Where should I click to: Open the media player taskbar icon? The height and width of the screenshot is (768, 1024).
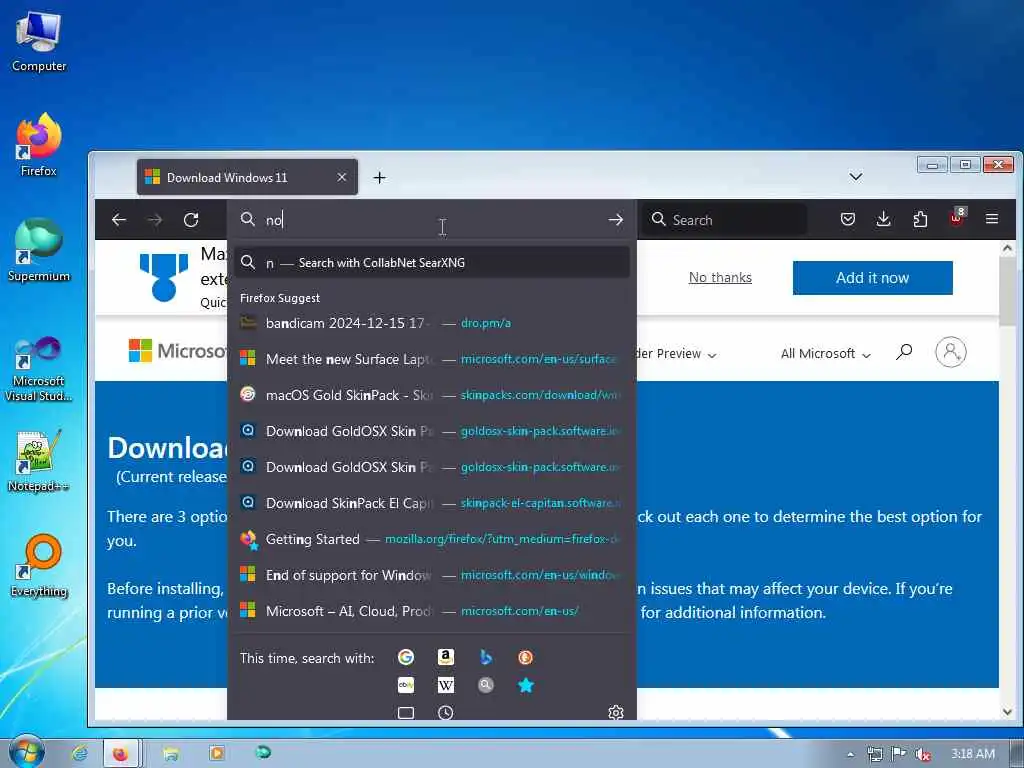point(217,753)
